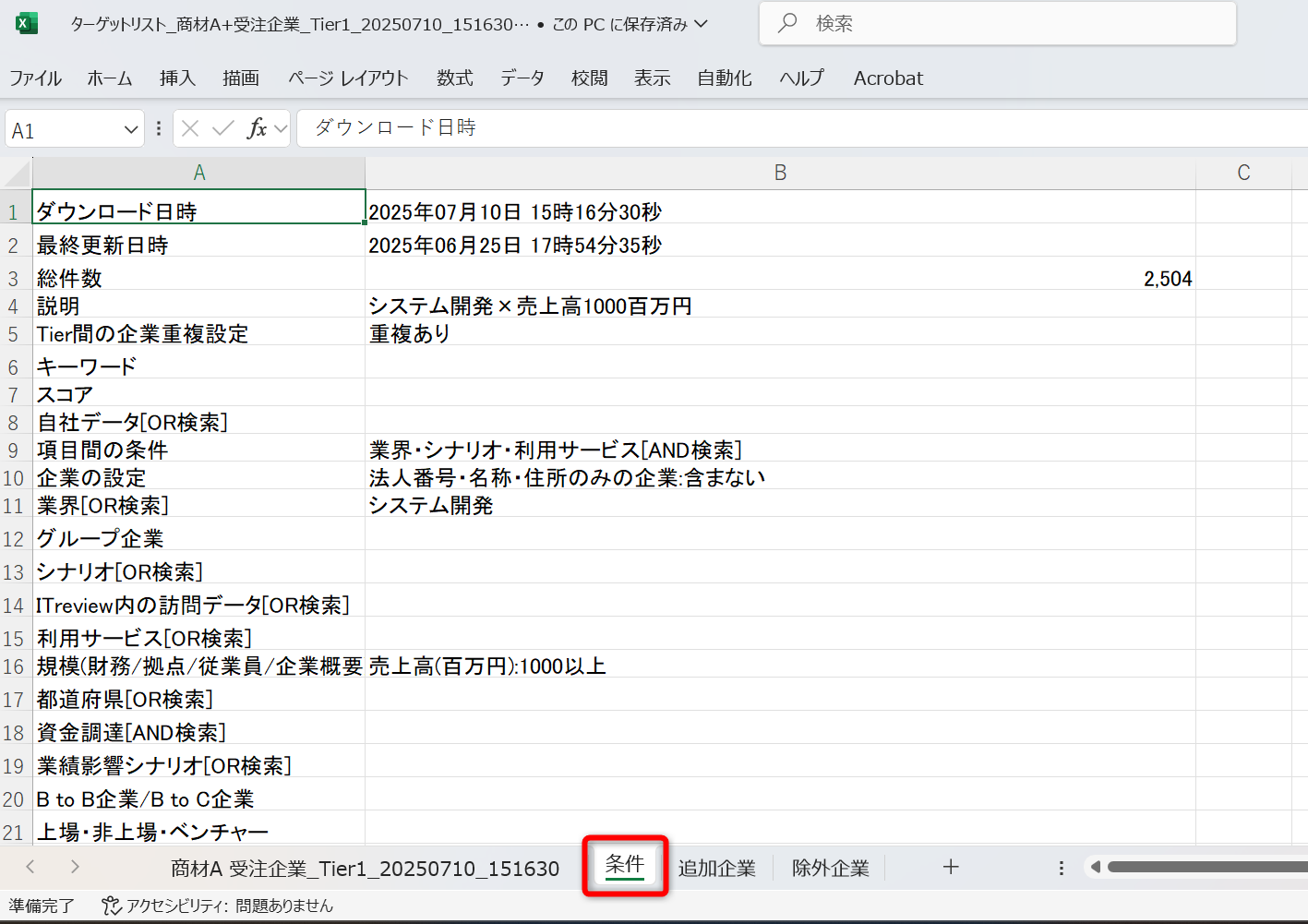Click the select all corner triangle
The width and height of the screenshot is (1308, 924).
[x=17, y=174]
